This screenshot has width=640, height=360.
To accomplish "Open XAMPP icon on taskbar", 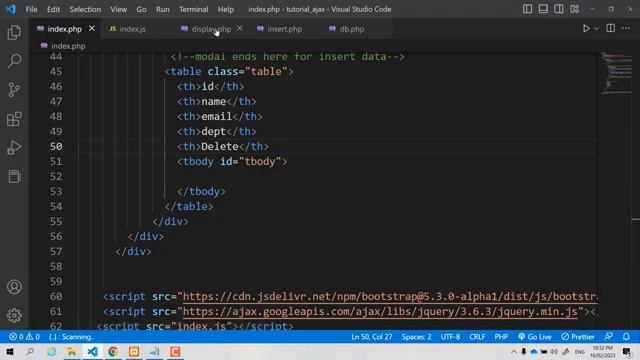I will point(134,351).
